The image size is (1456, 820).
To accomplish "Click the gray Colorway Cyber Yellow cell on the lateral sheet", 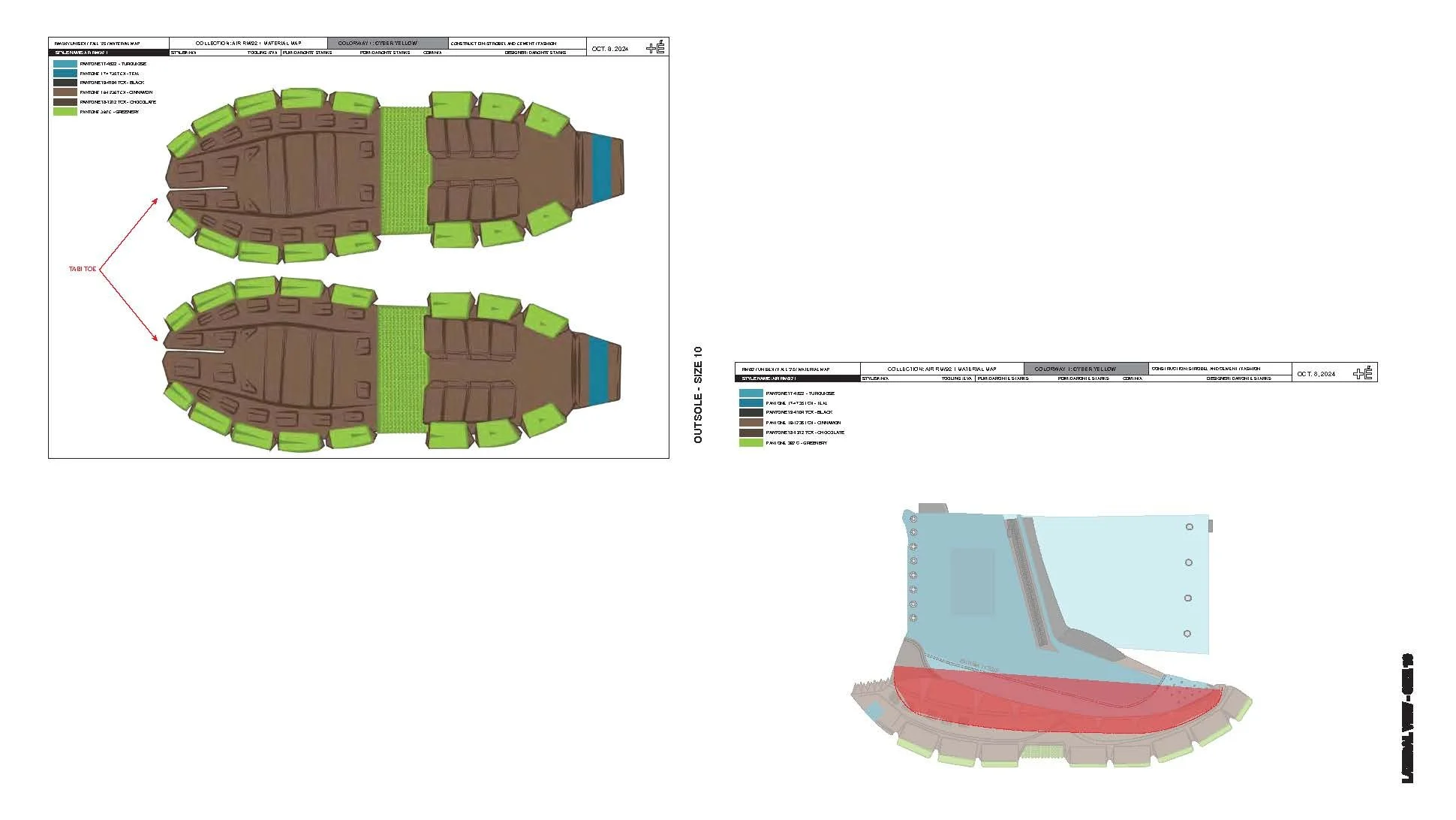I will pyautogui.click(x=1085, y=369).
